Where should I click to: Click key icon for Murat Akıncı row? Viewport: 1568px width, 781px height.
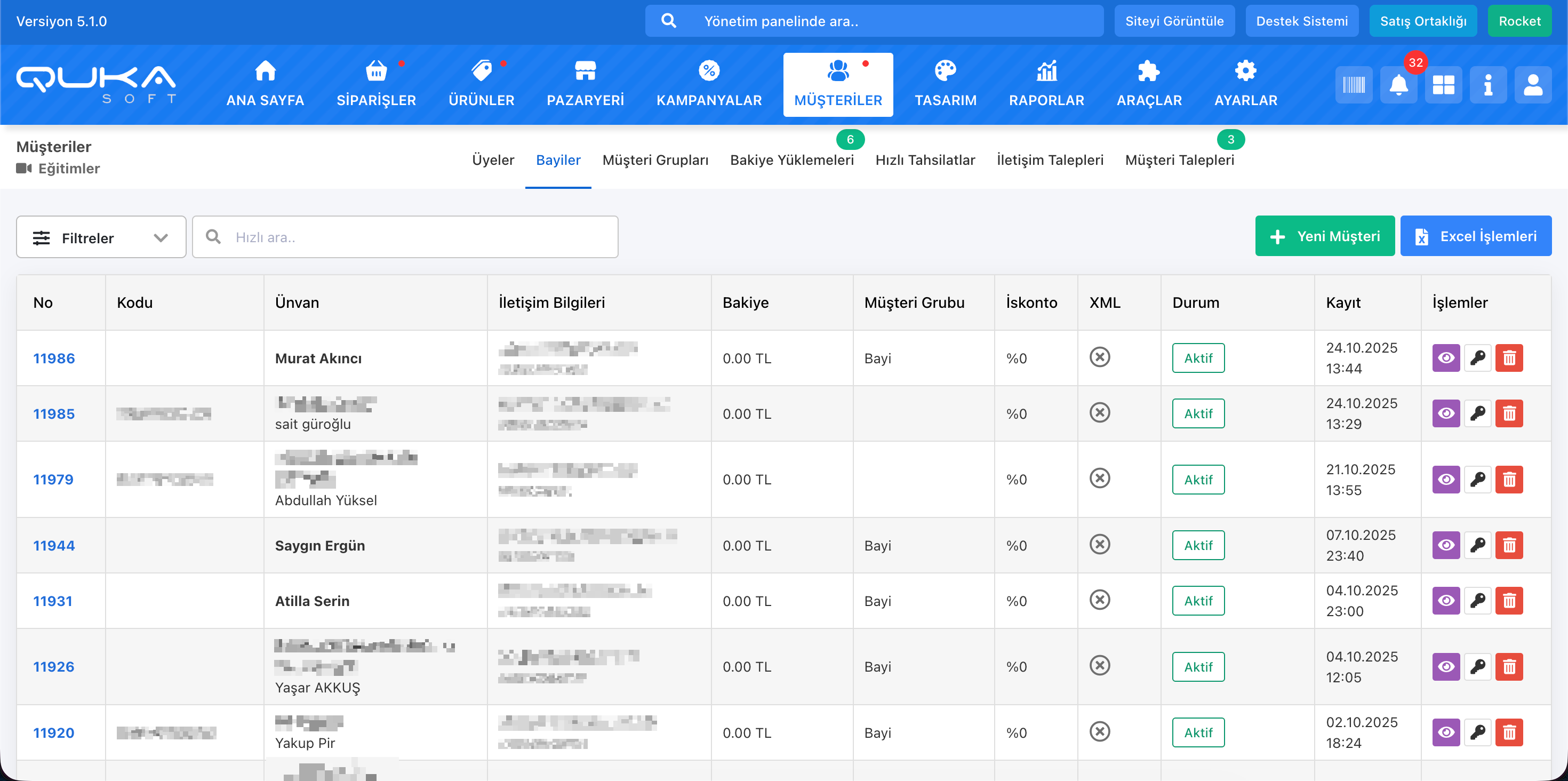point(1477,358)
